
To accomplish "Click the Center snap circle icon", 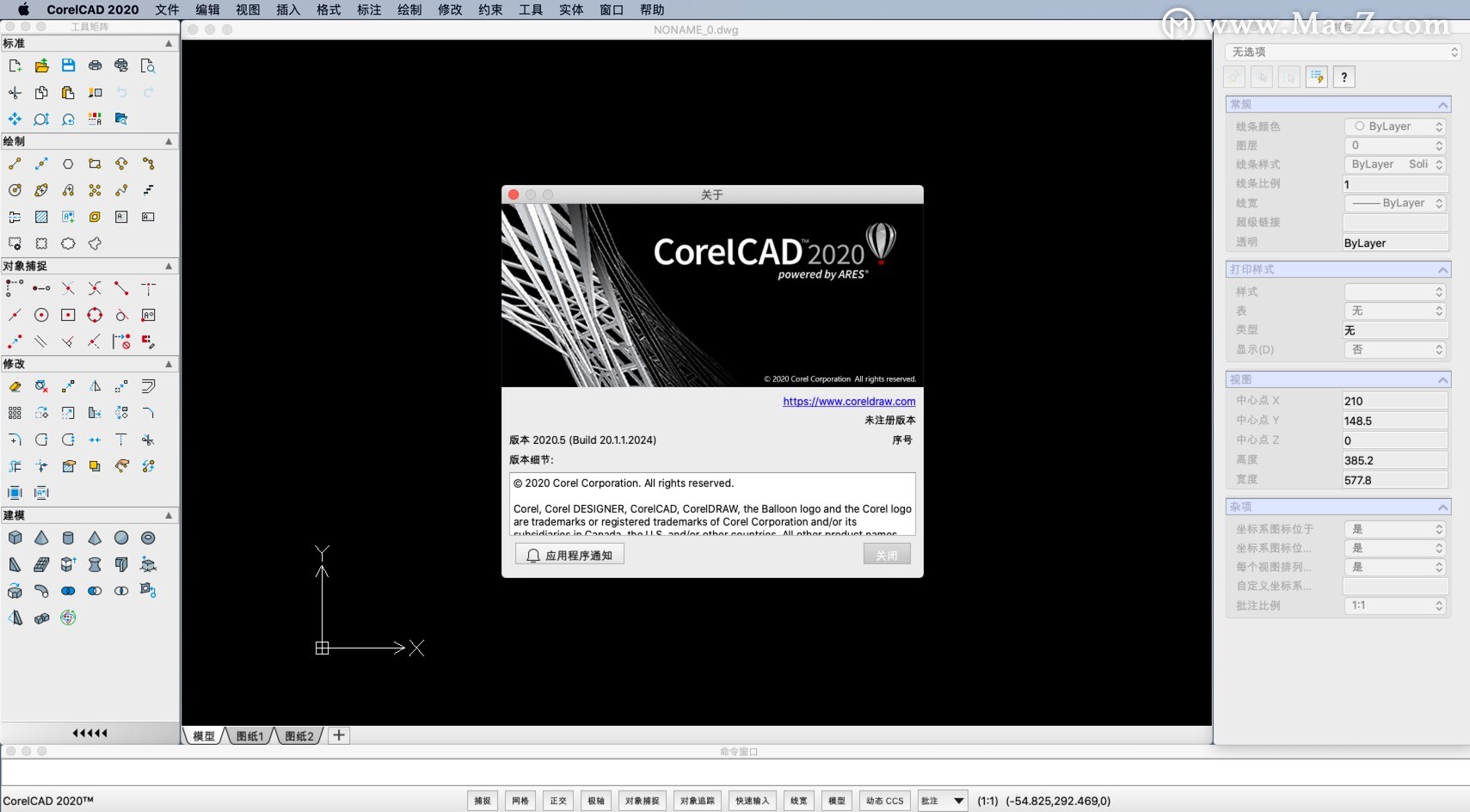I will click(x=41, y=315).
